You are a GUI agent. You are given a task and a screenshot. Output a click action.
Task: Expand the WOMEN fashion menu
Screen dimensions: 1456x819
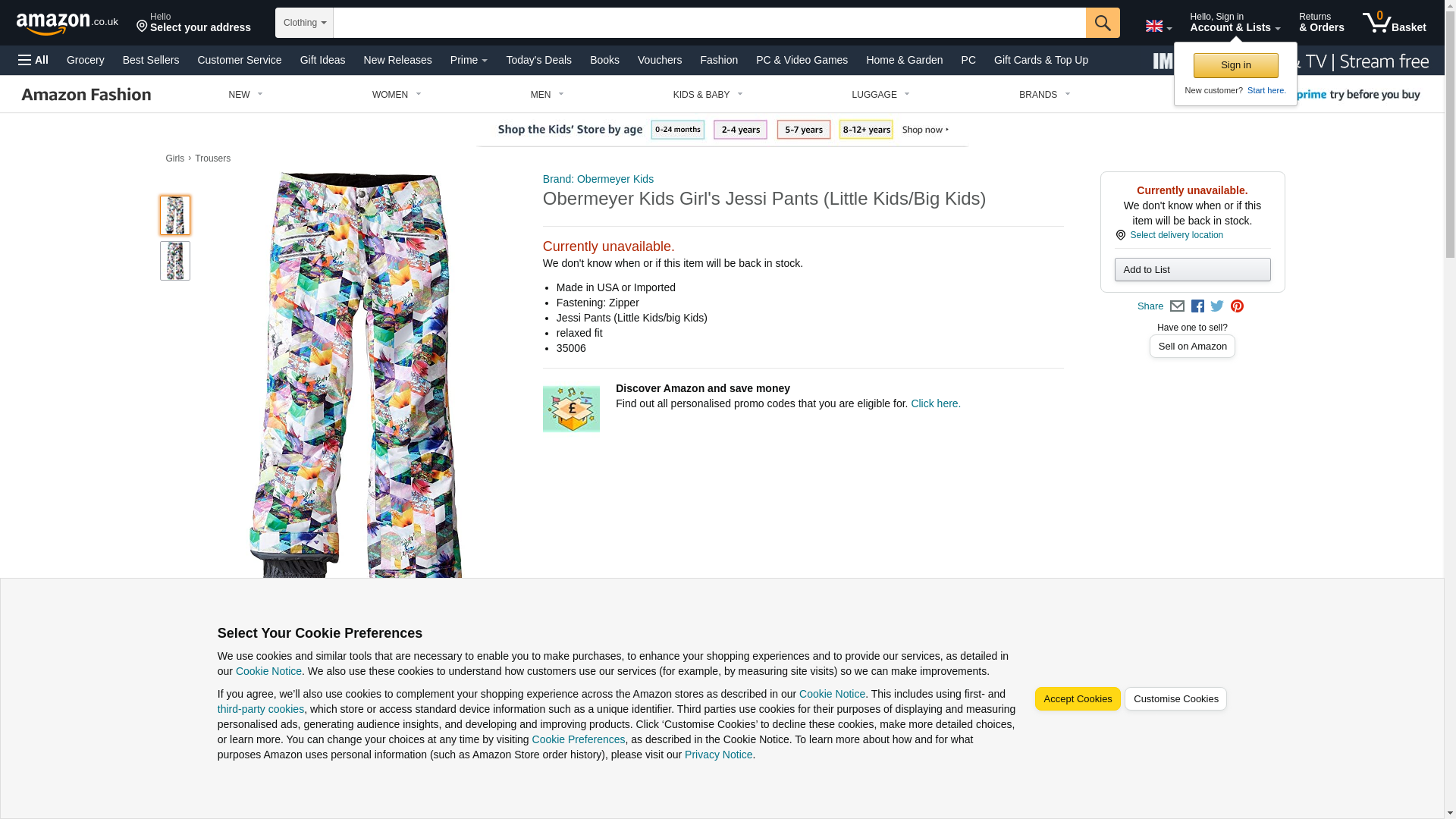(396, 95)
